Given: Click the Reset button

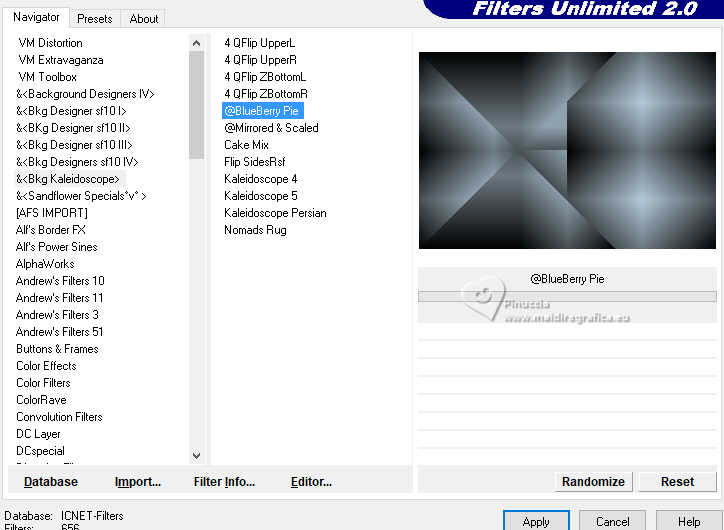Looking at the screenshot, I should pos(677,482).
